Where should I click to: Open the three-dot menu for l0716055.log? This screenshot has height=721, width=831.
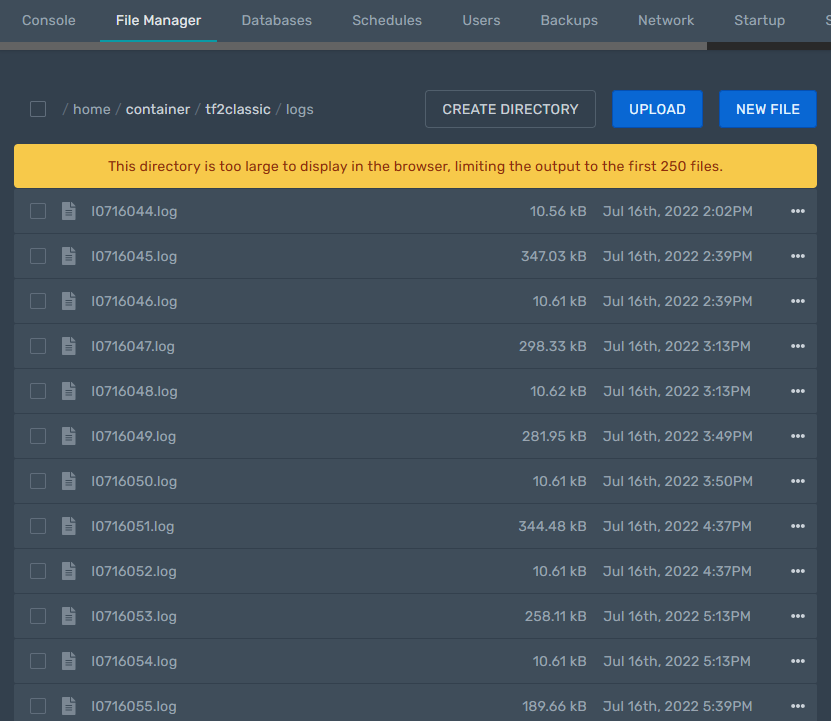[798, 706]
